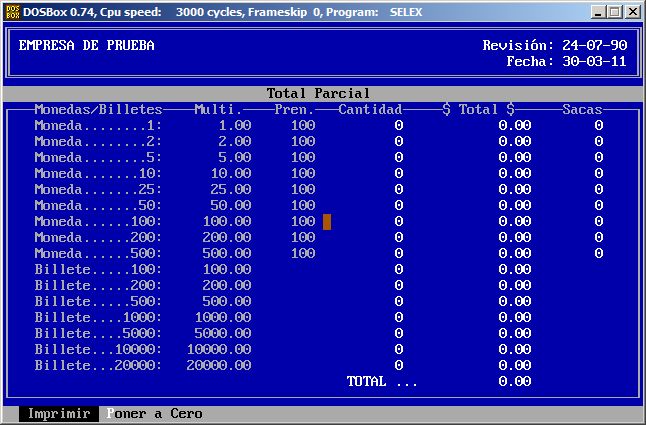Click the EMPRESA DE PRUEBA title

(x=87, y=46)
